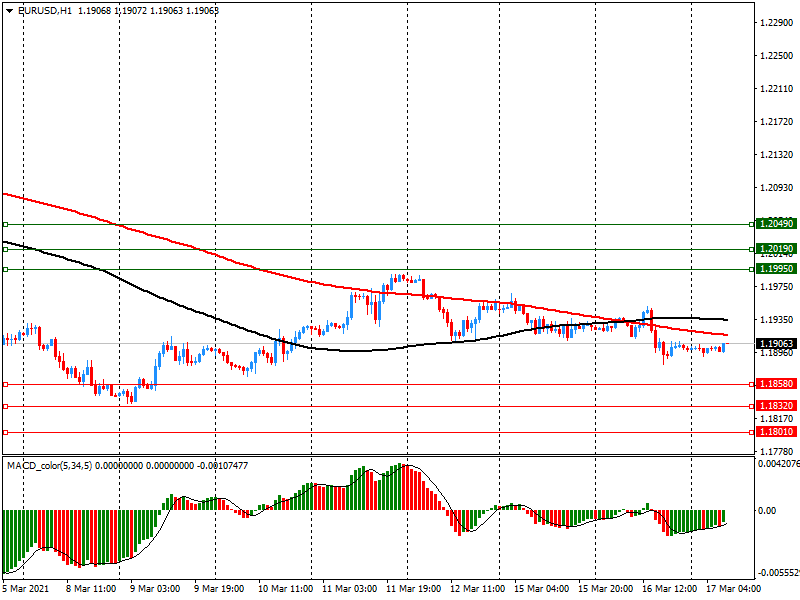Open the chart menu triangle beside EURUSD,H1
The image size is (800, 600).
click(9, 11)
